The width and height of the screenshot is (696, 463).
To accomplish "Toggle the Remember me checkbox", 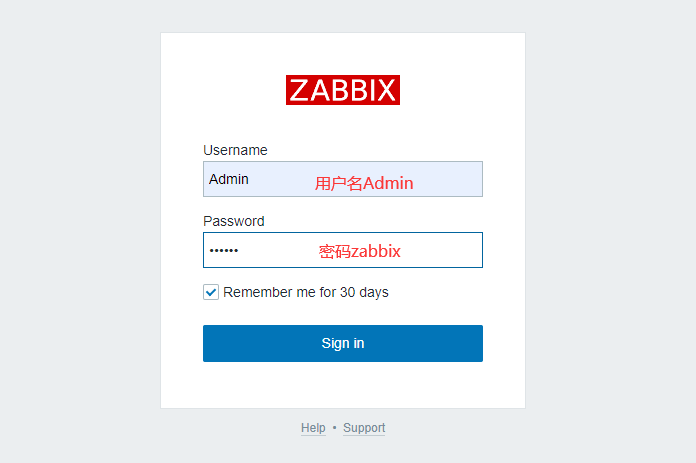I will (x=211, y=292).
